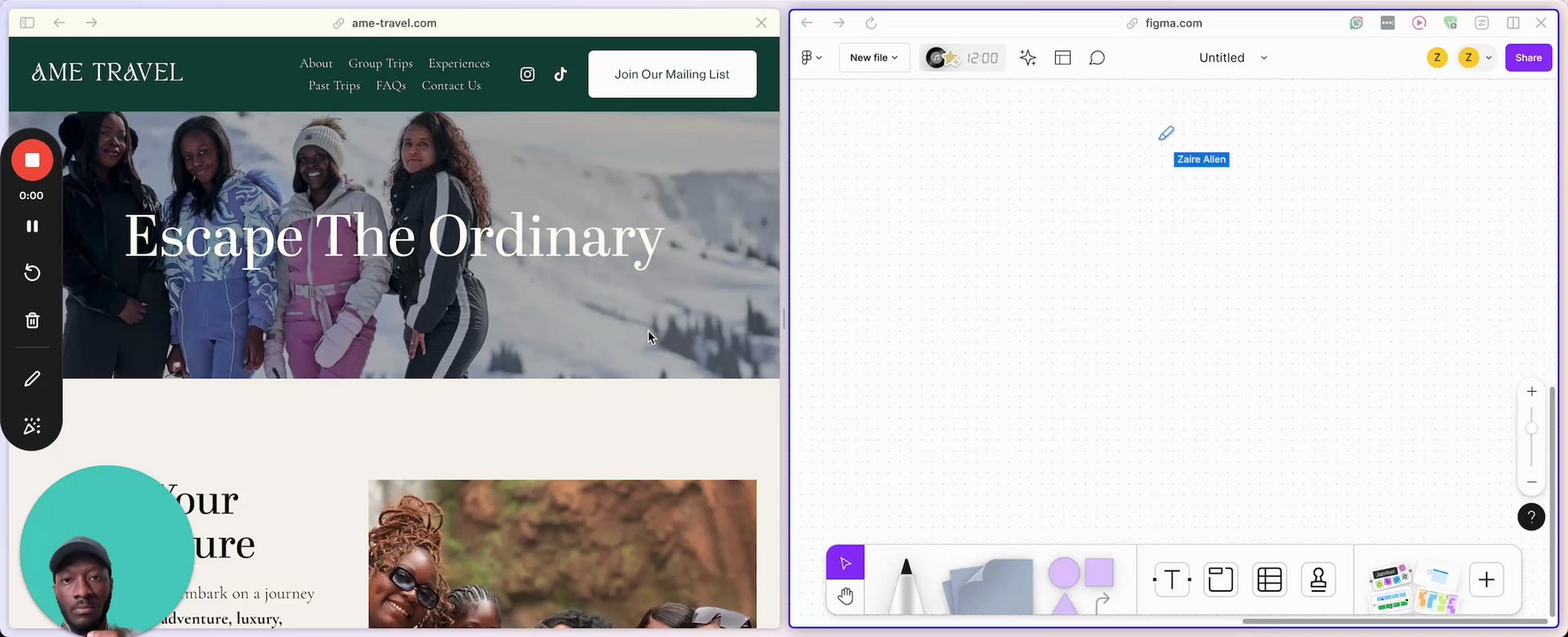1568x637 pixels.
Task: Zoom out with the minus button on canvas
Action: 1532,482
